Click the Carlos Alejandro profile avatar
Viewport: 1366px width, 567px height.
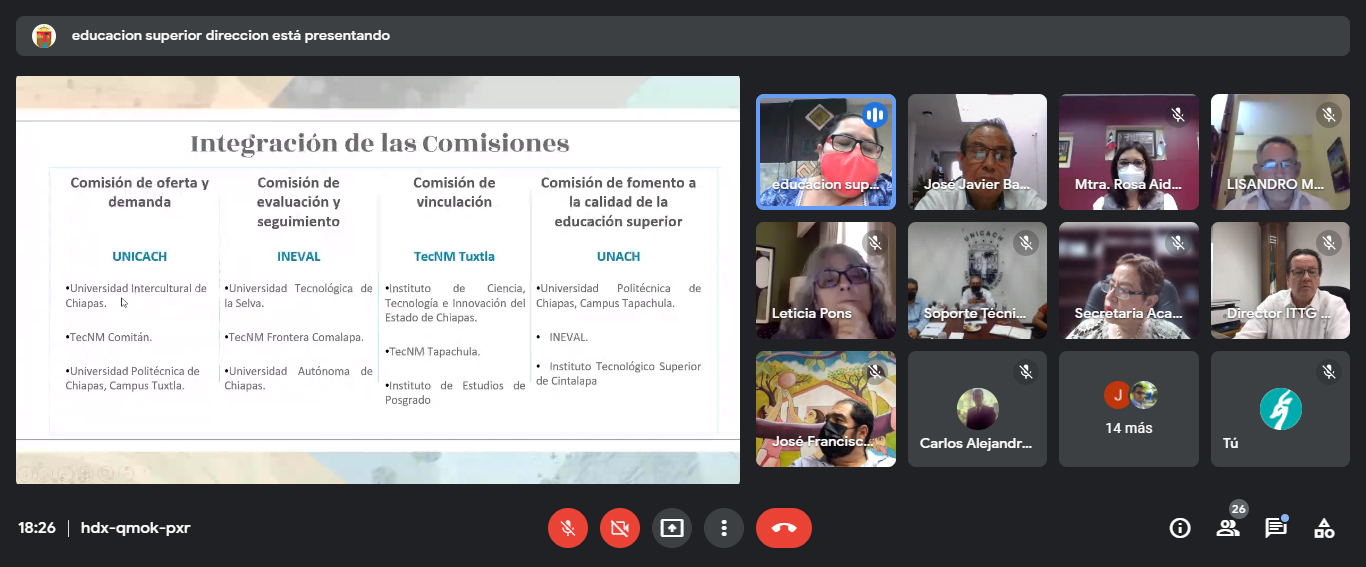(x=977, y=409)
